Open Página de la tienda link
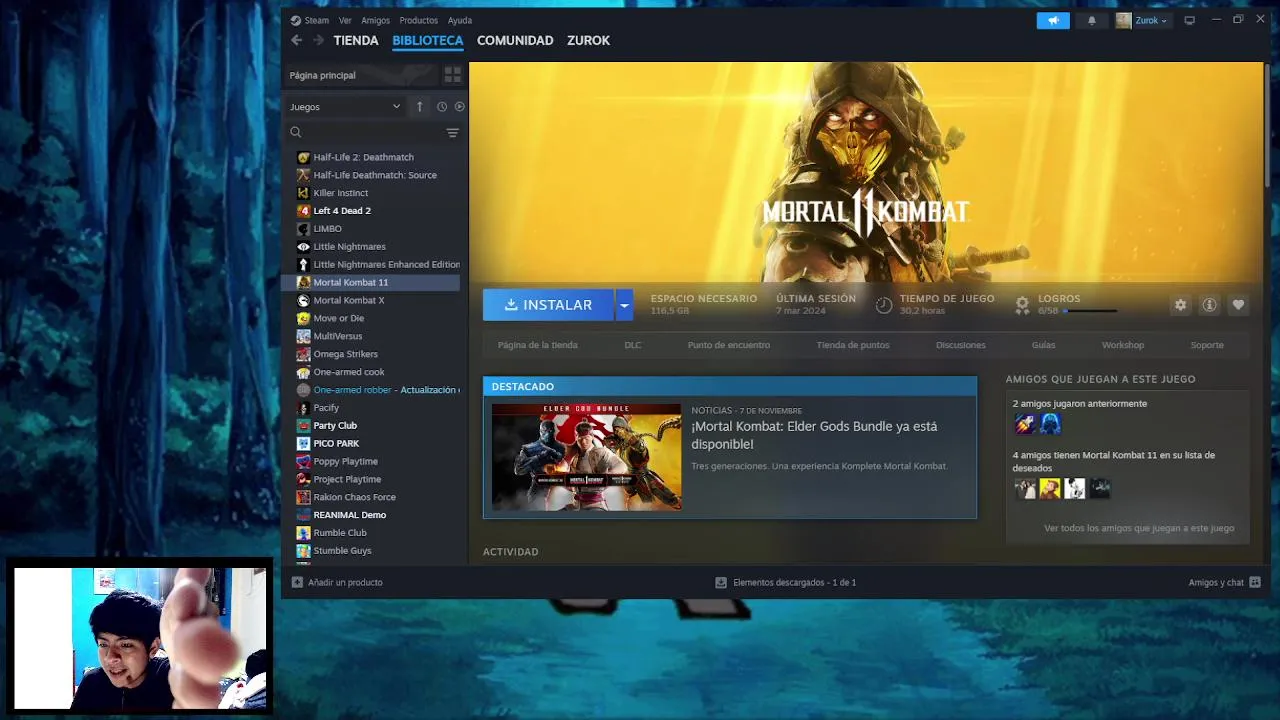 click(x=538, y=345)
